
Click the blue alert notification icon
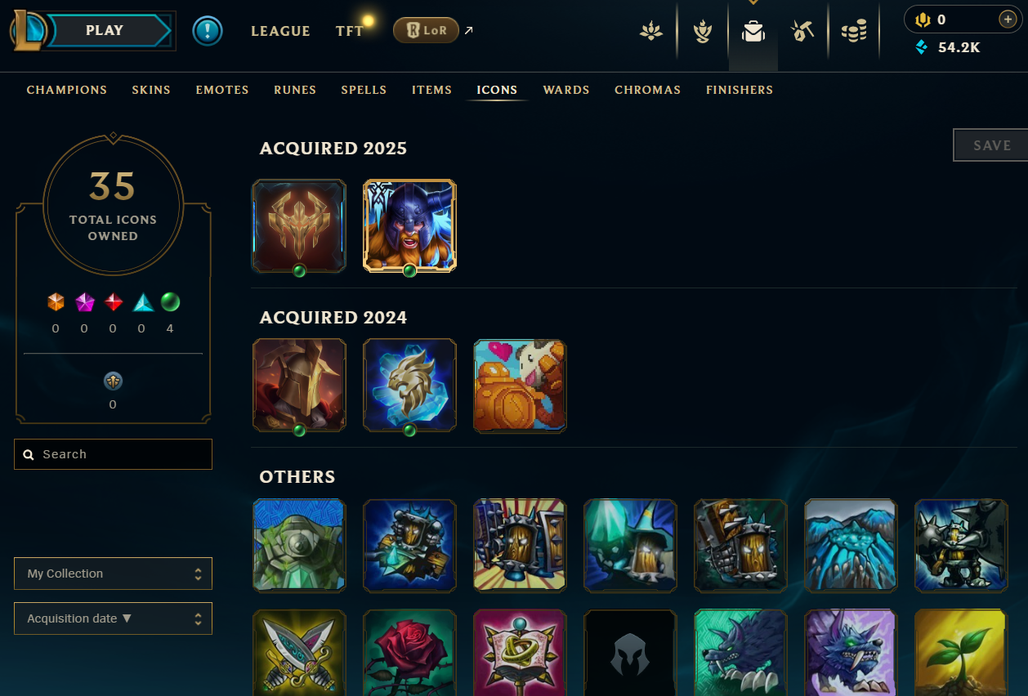[207, 31]
